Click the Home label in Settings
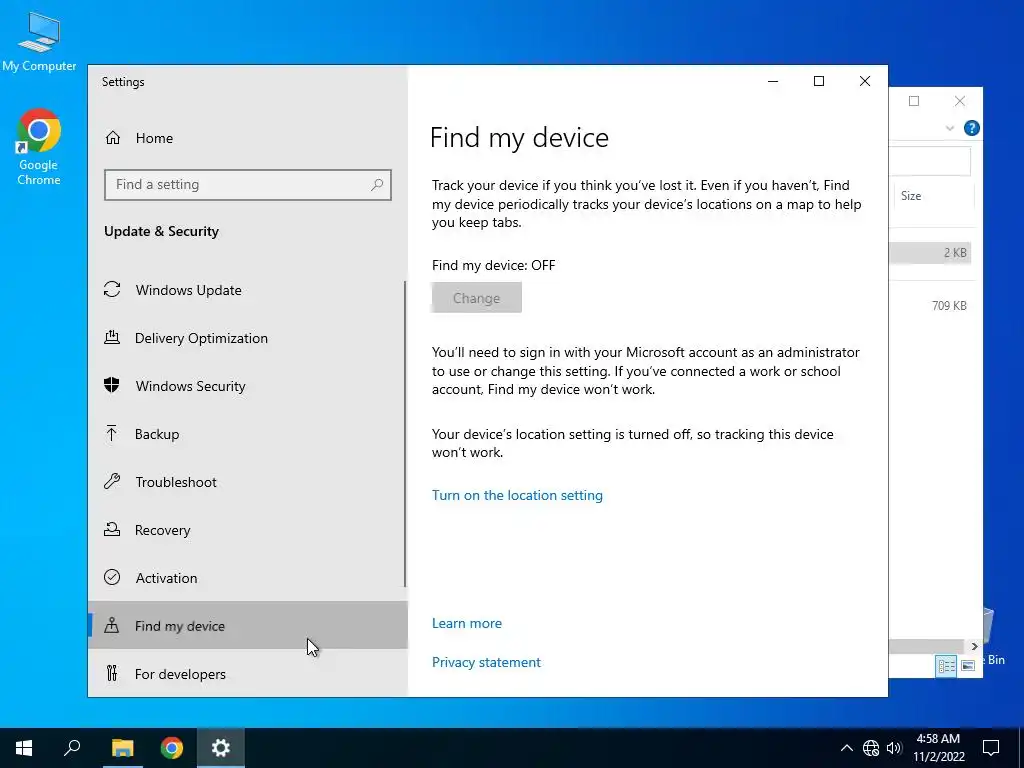The height and width of the screenshot is (768, 1024). click(x=154, y=138)
